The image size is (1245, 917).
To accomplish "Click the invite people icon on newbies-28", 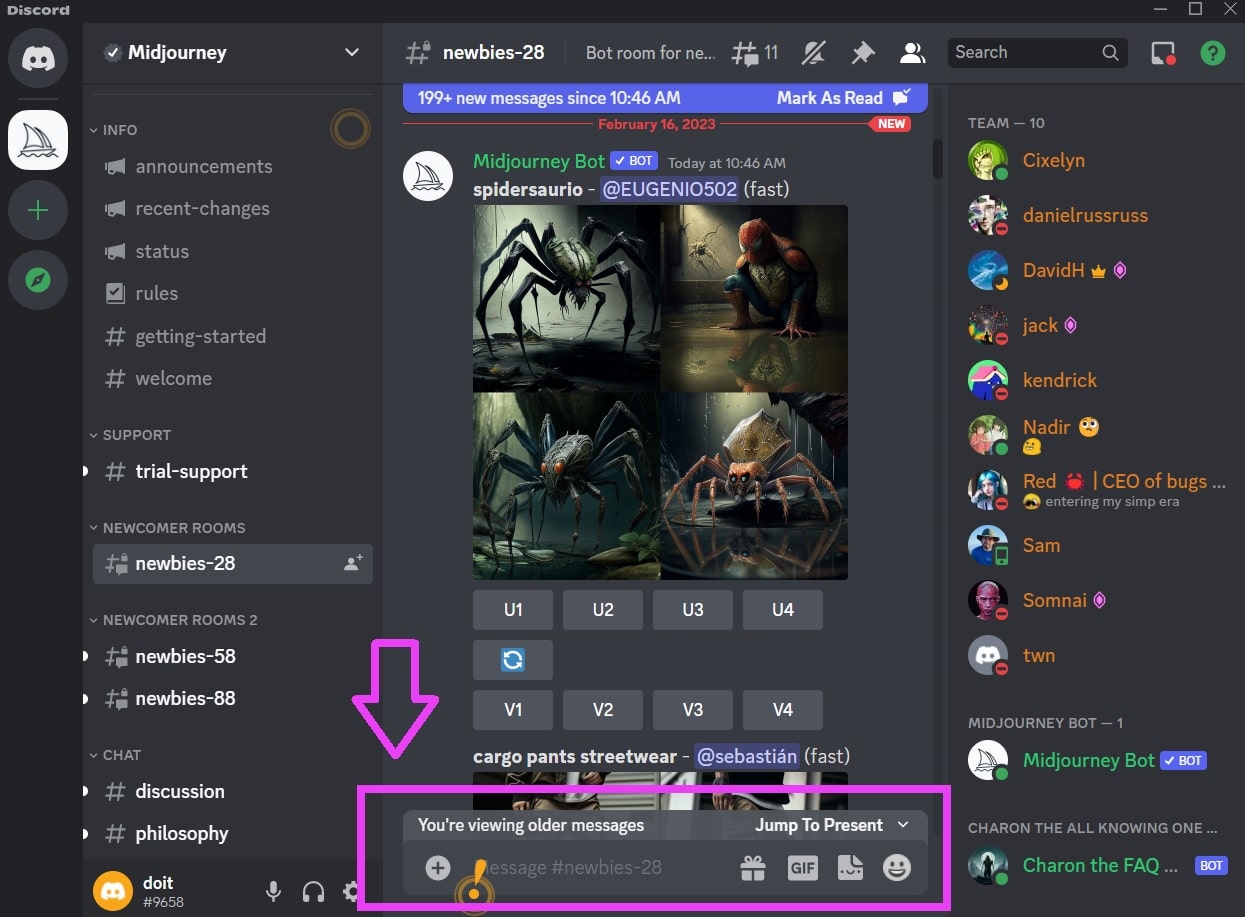I will (x=353, y=563).
